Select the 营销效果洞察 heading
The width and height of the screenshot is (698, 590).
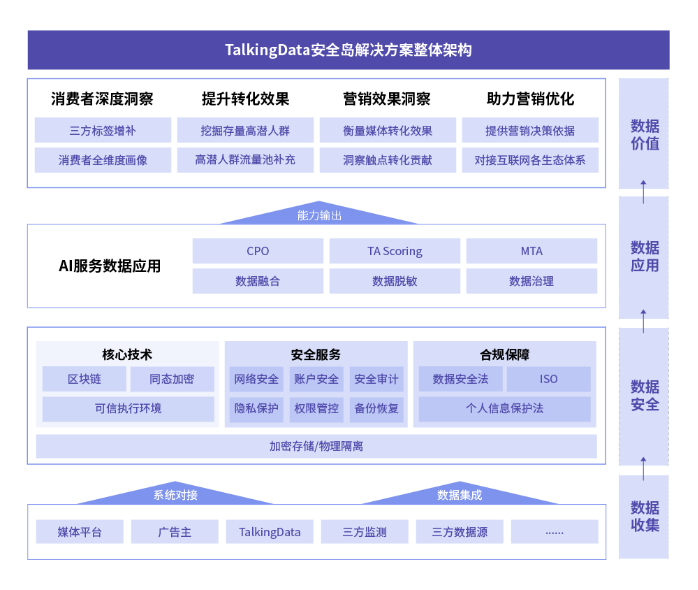click(387, 99)
